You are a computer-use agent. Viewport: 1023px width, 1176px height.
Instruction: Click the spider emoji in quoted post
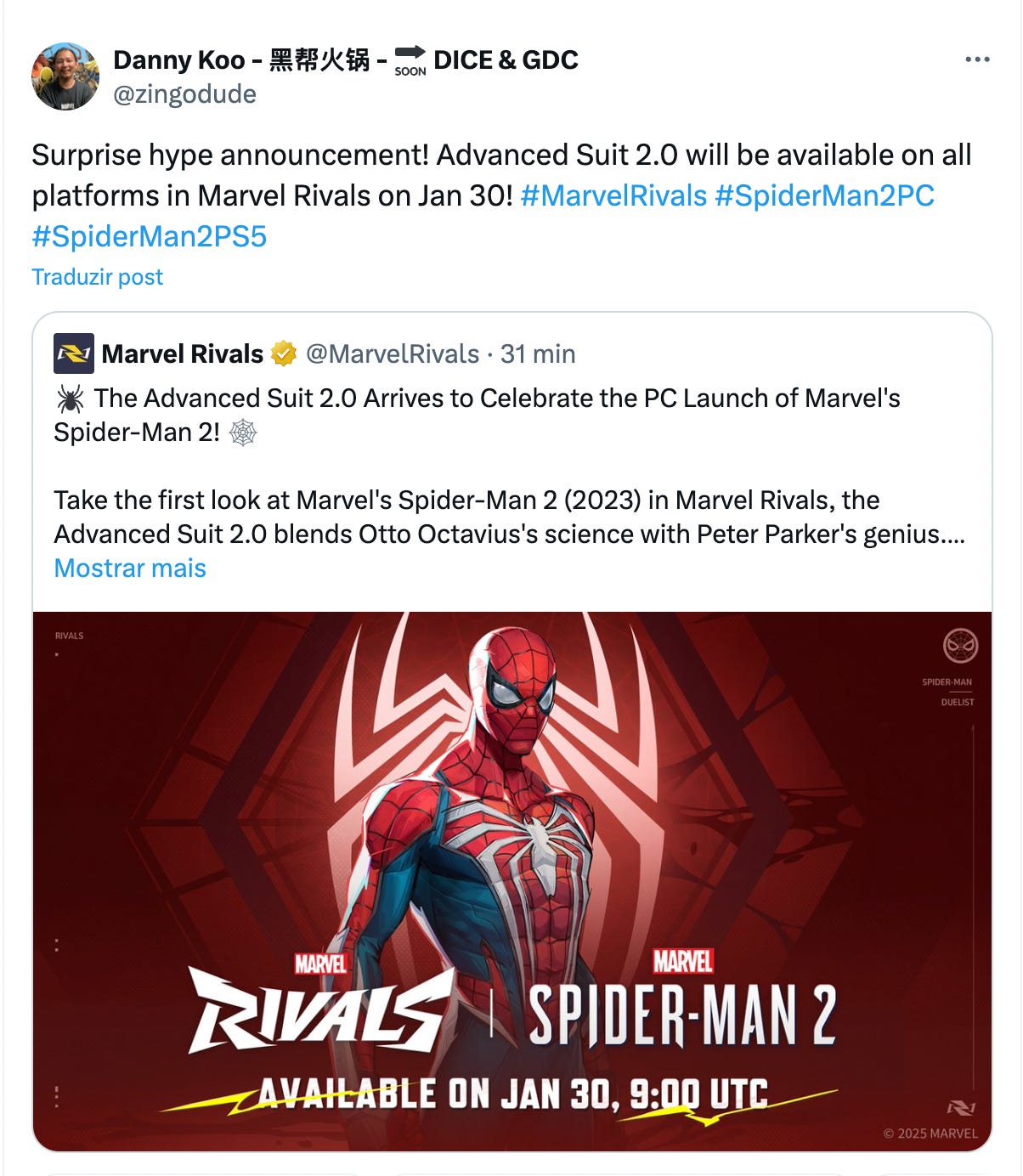70,398
